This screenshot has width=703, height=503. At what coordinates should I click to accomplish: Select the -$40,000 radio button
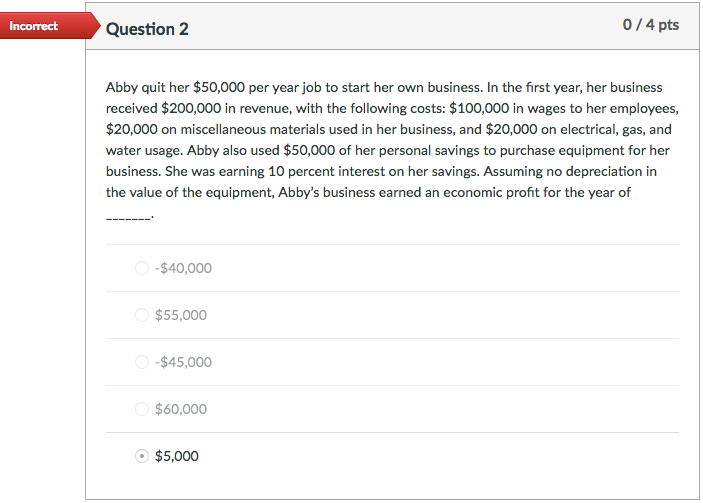click(x=142, y=268)
